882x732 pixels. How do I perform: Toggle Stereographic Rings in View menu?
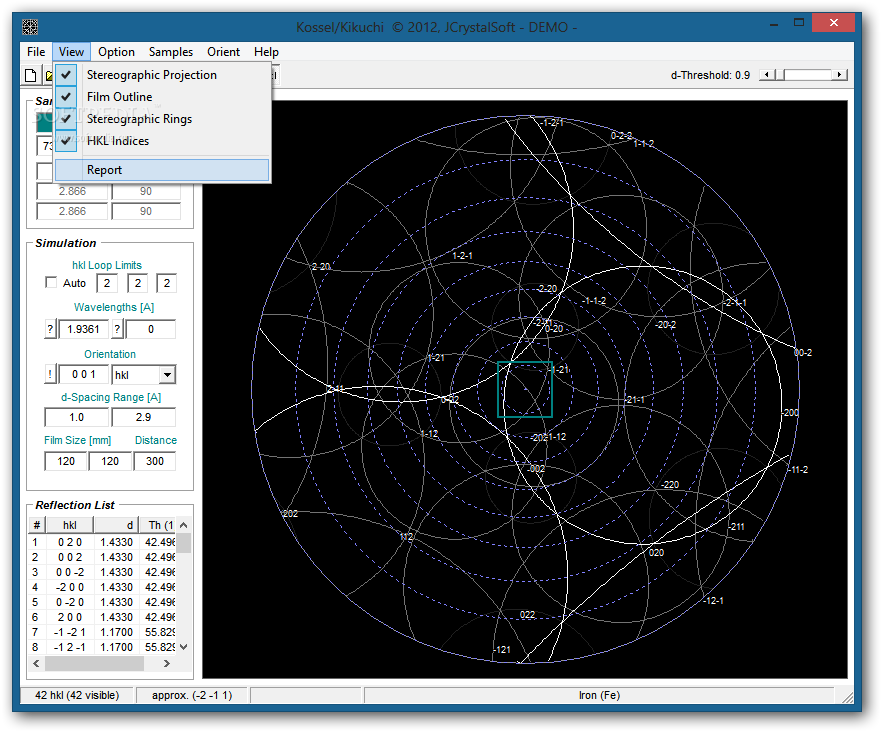tap(162, 119)
